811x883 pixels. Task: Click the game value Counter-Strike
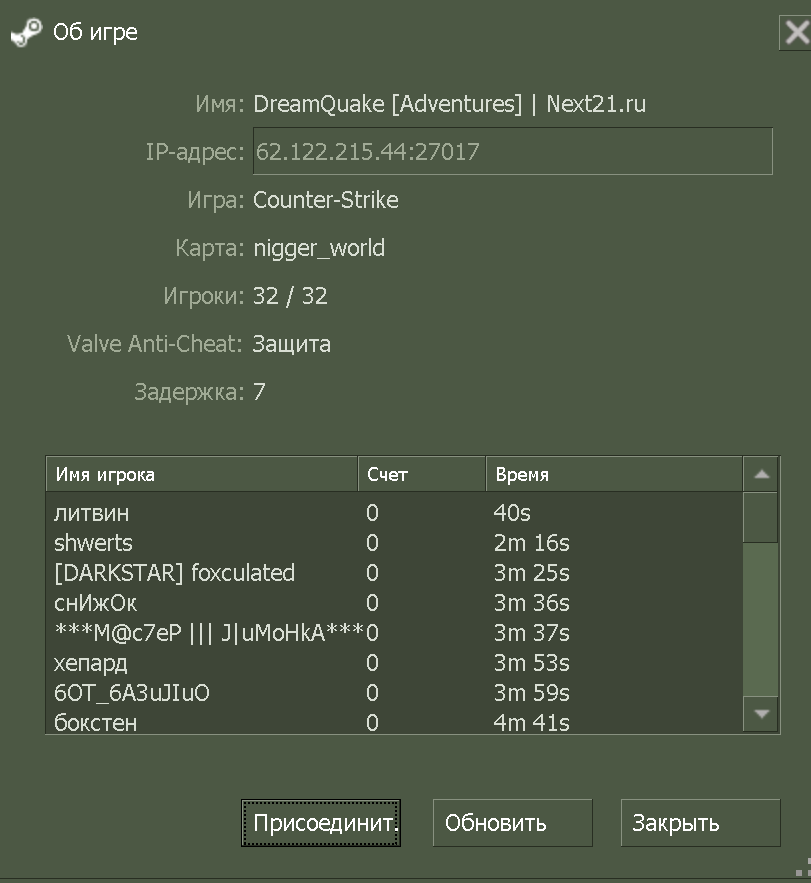pyautogui.click(x=326, y=200)
